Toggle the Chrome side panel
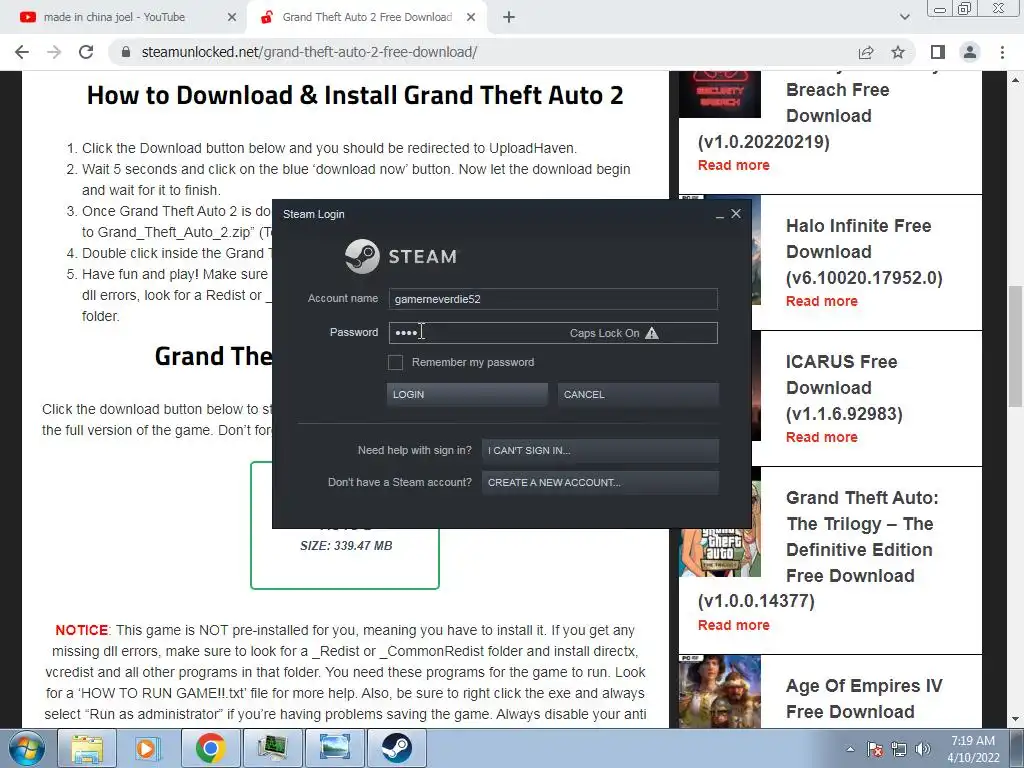 938,52
